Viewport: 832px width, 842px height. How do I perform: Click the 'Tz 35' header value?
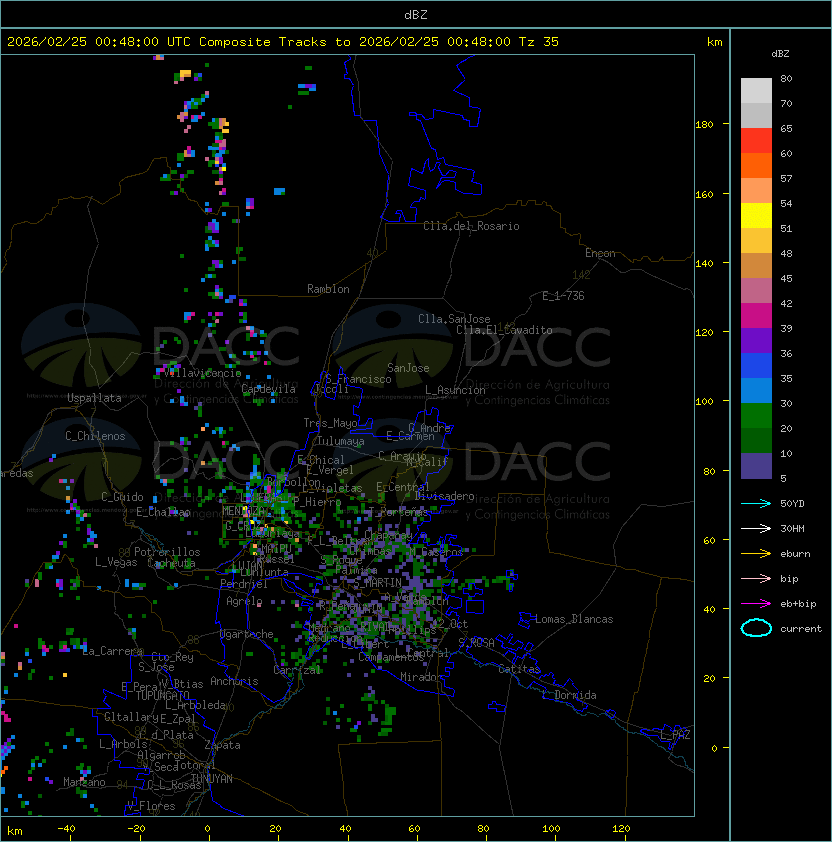[x=539, y=42]
